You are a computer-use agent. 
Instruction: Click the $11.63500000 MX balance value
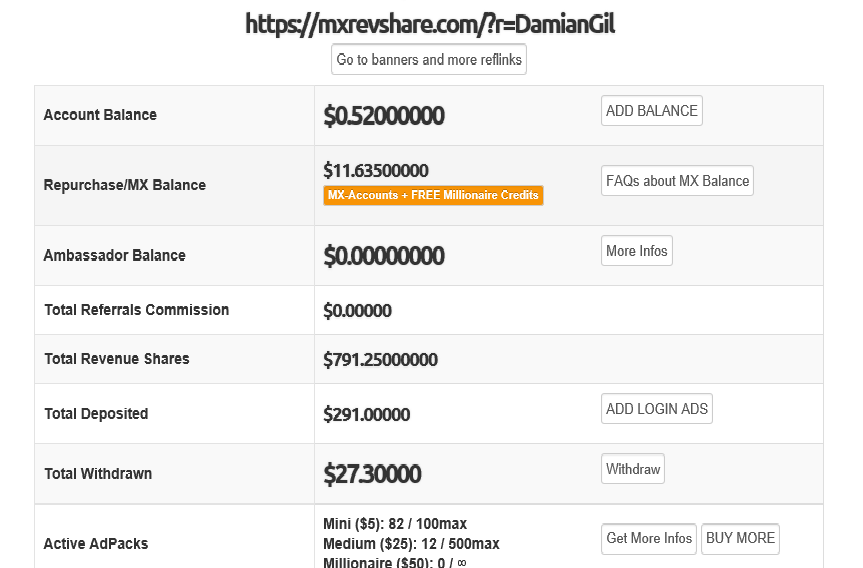pyautogui.click(x=376, y=171)
